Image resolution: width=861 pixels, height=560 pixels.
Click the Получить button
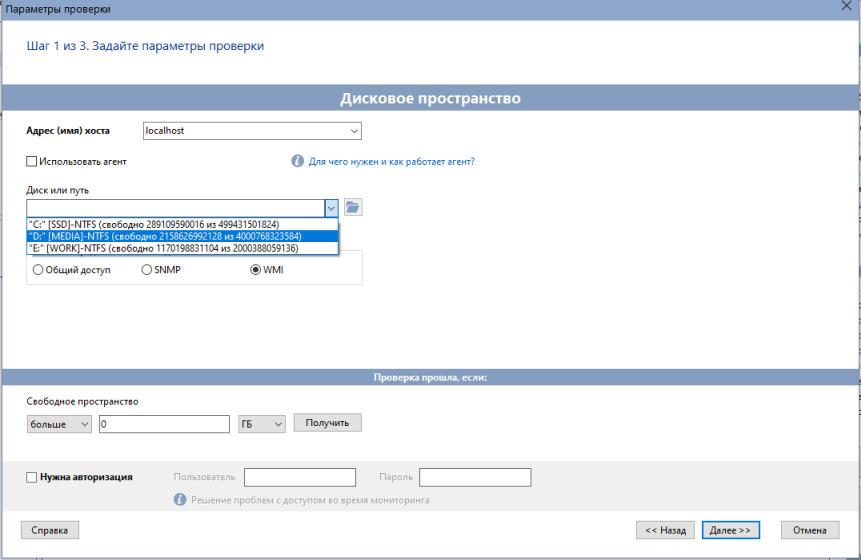(327, 423)
